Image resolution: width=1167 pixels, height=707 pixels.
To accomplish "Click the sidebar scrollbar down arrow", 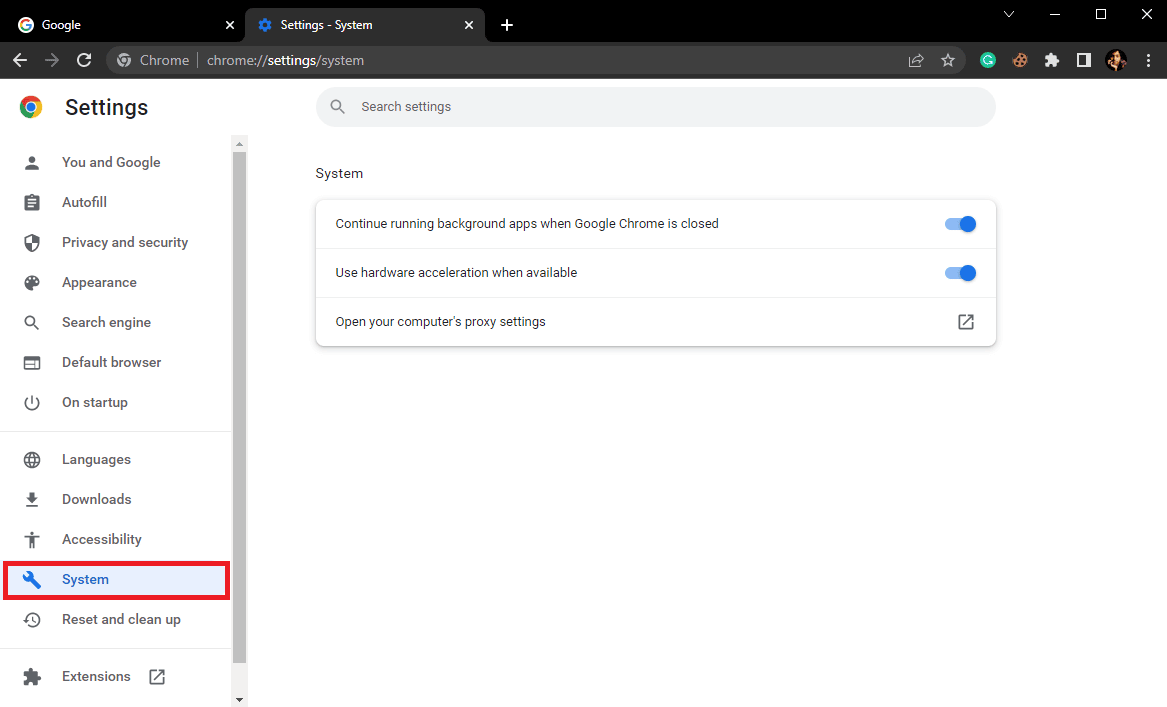I will point(240,700).
